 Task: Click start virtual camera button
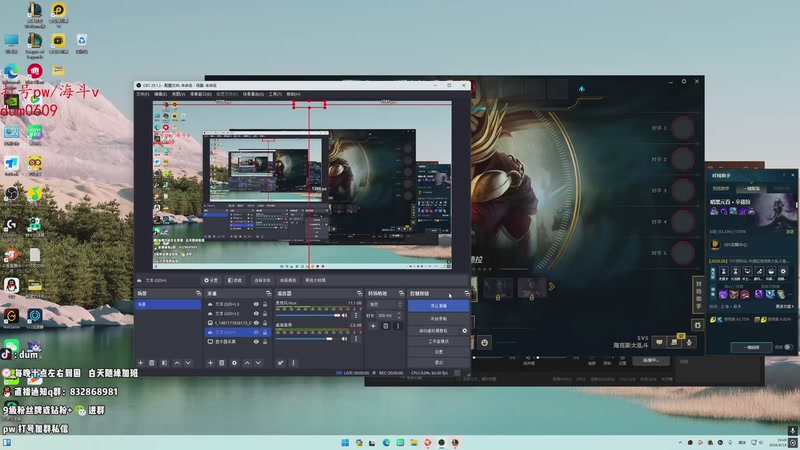coord(434,331)
